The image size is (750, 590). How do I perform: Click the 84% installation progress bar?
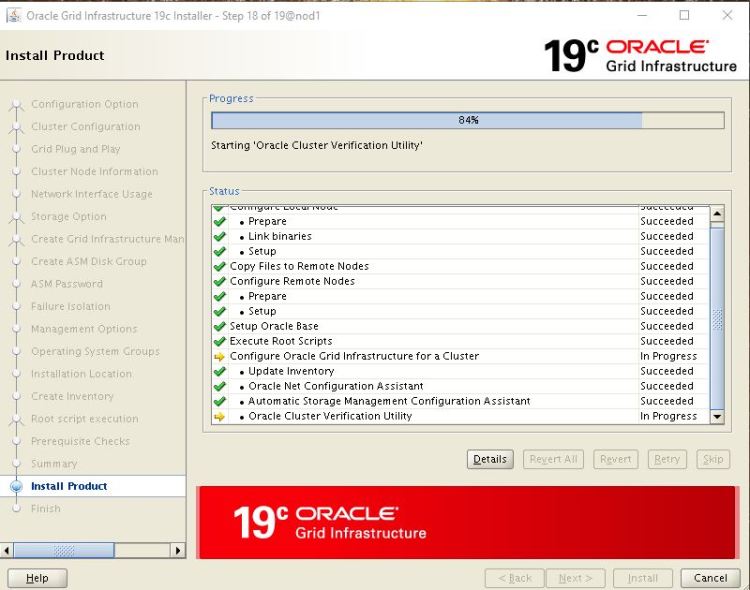(467, 120)
